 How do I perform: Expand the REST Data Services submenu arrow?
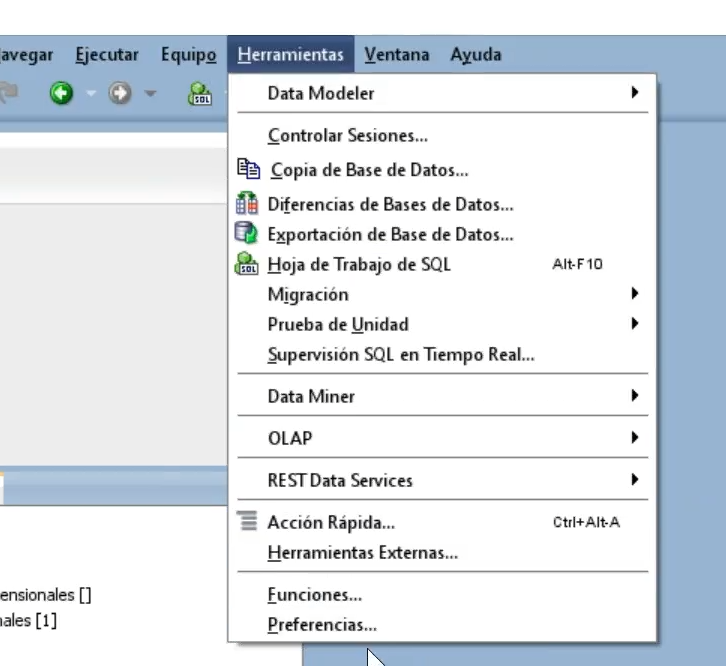(635, 479)
